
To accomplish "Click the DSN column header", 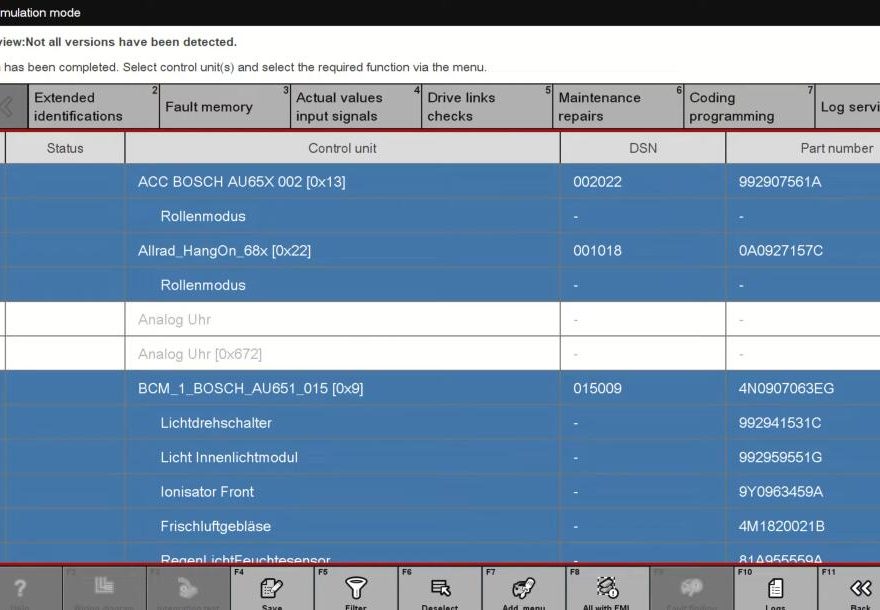I will point(643,148).
